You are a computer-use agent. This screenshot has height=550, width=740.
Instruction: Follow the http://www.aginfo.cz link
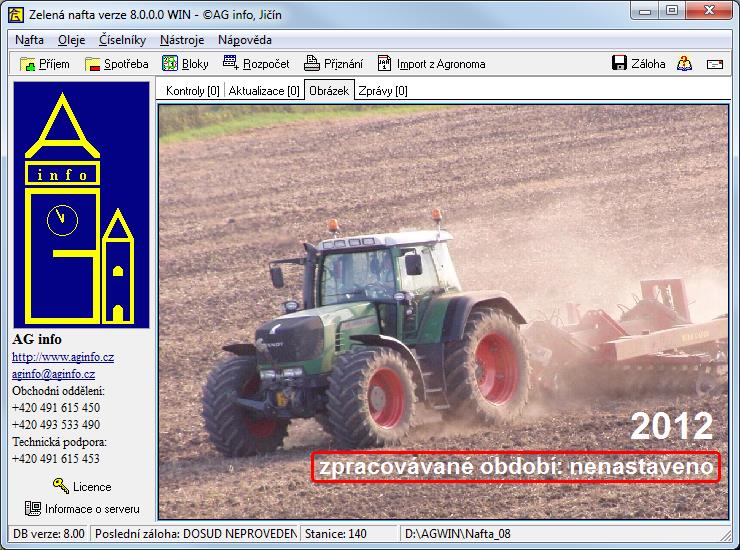[63, 357]
